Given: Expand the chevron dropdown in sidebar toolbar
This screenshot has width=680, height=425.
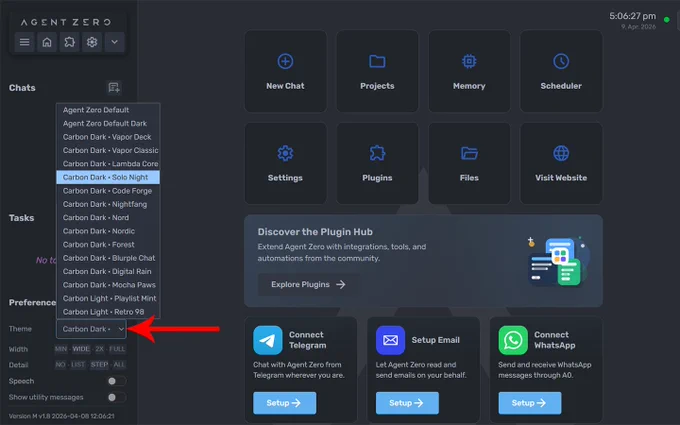Looking at the screenshot, I should coord(114,42).
